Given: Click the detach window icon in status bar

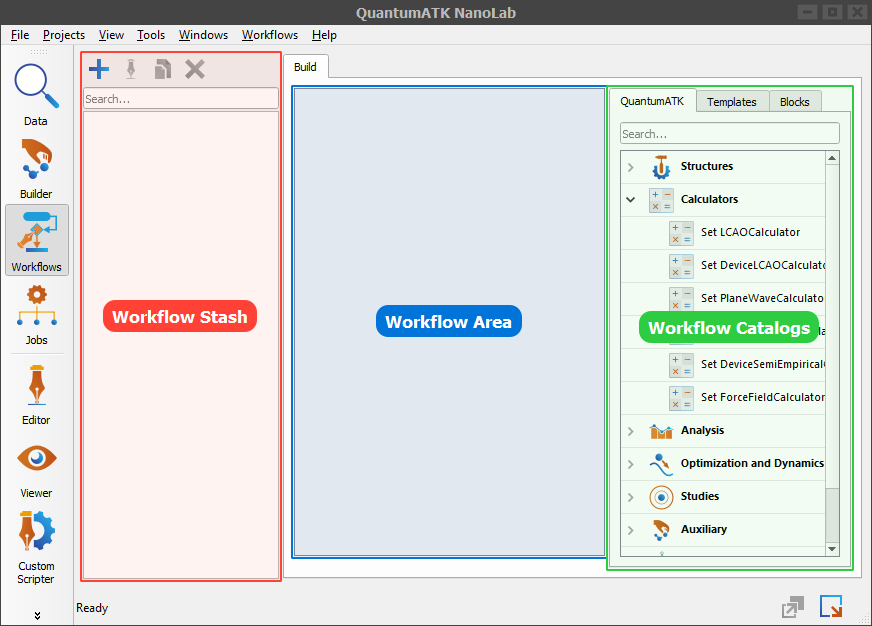Looking at the screenshot, I should pyautogui.click(x=793, y=607).
